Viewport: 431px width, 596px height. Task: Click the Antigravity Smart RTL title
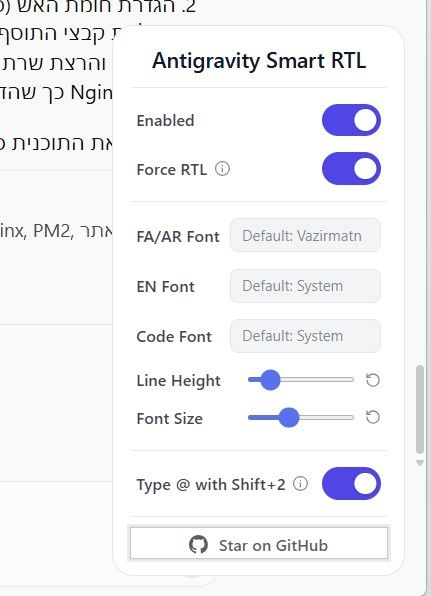pyautogui.click(x=259, y=60)
